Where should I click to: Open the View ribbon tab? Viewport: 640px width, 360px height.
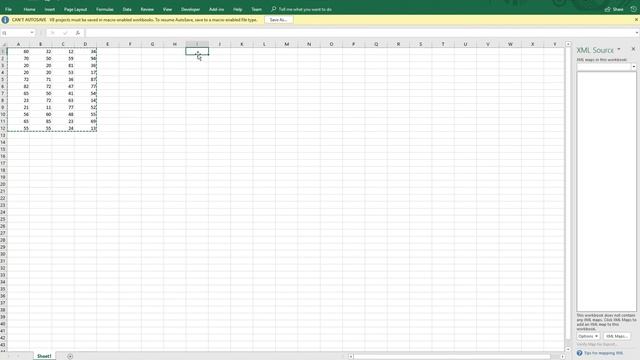pyautogui.click(x=167, y=9)
